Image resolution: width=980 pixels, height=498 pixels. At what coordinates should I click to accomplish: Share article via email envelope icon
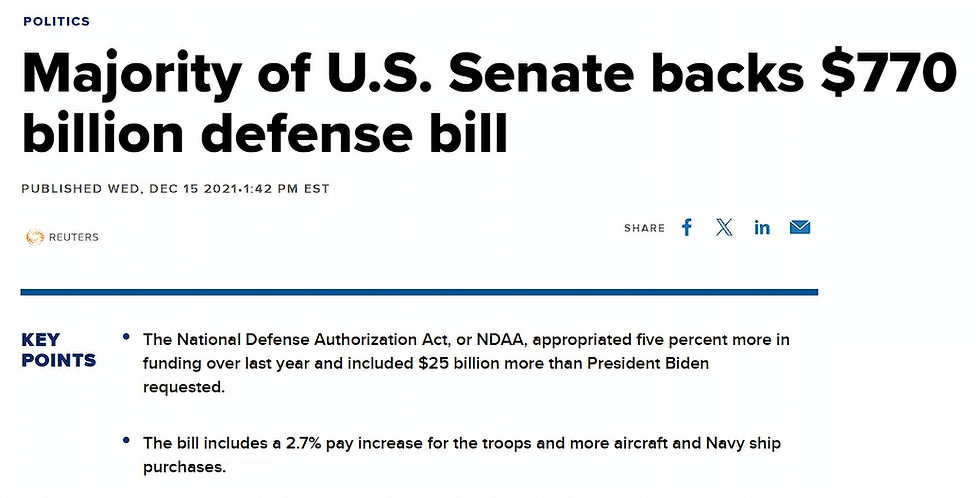coord(800,228)
